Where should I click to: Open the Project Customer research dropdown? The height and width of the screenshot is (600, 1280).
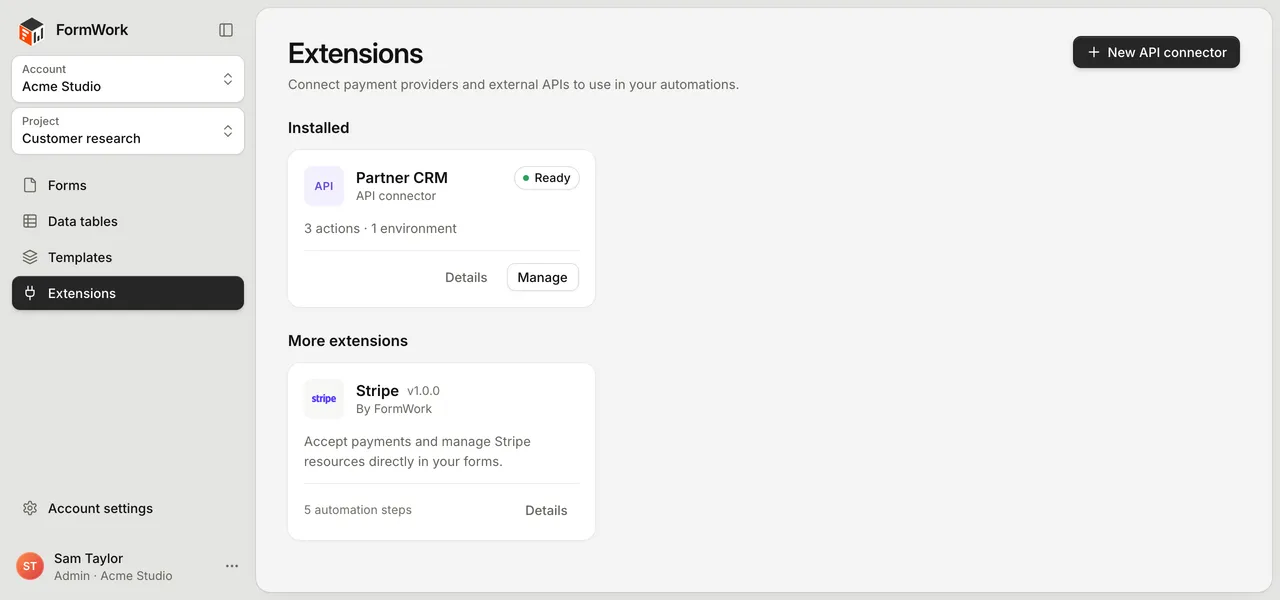[x=128, y=131]
